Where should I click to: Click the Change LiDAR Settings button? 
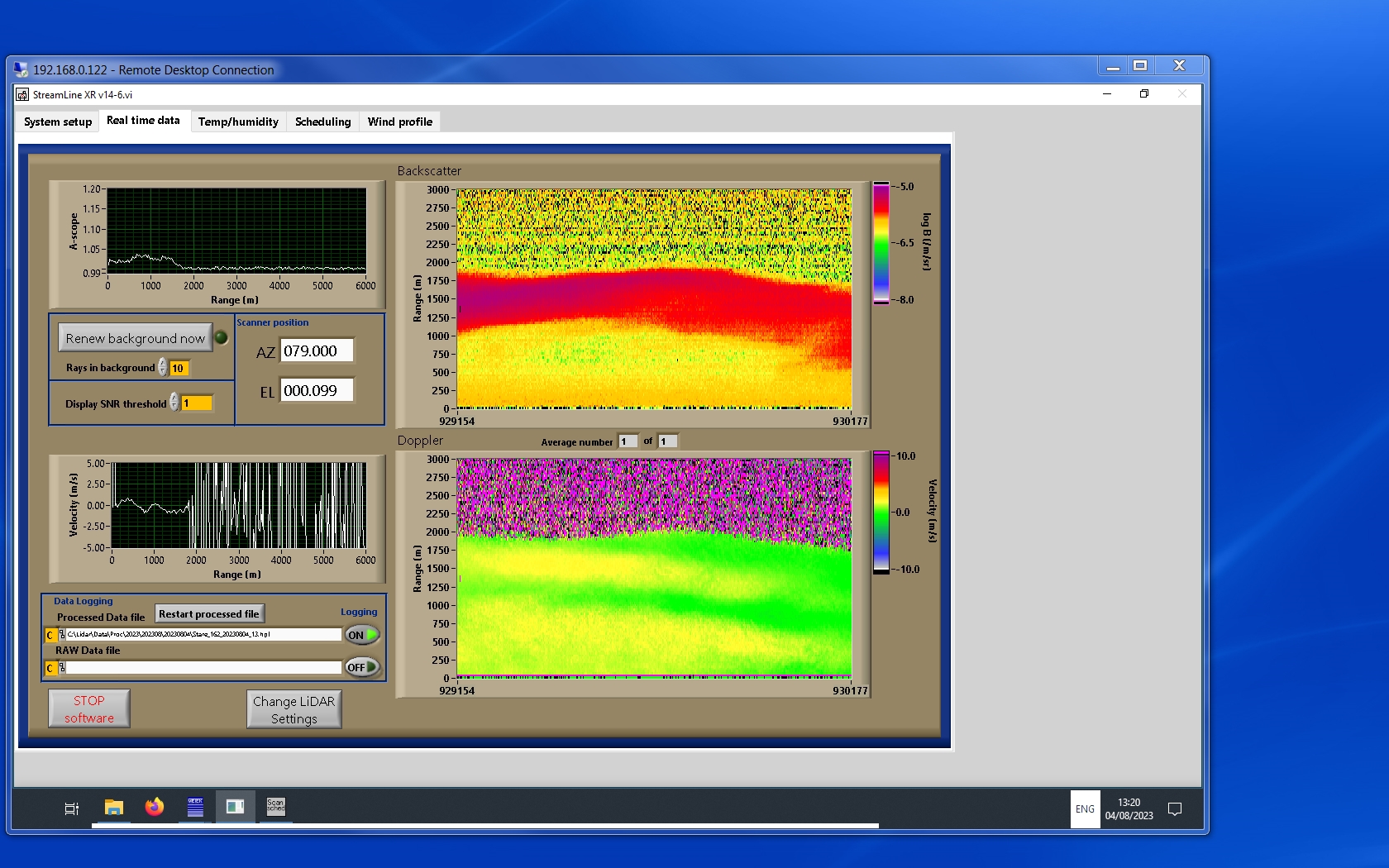click(294, 709)
